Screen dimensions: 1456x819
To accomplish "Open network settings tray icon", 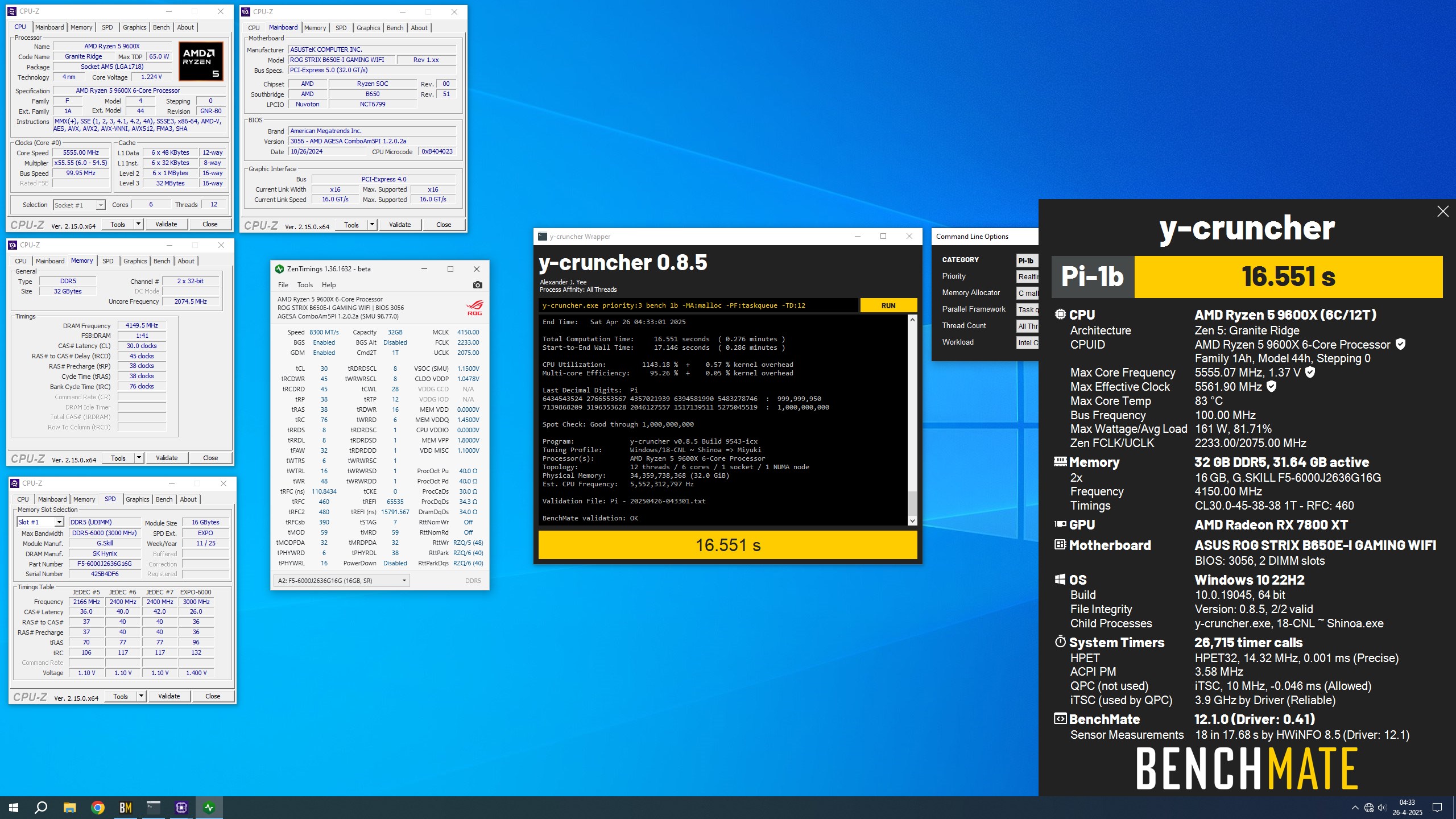I will click(1369, 808).
